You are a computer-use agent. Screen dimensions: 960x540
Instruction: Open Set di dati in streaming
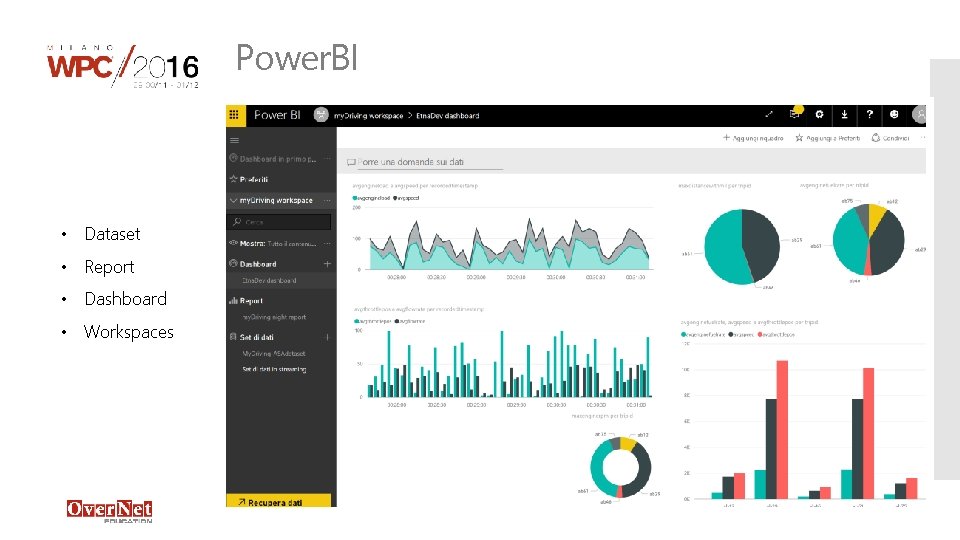(x=274, y=369)
